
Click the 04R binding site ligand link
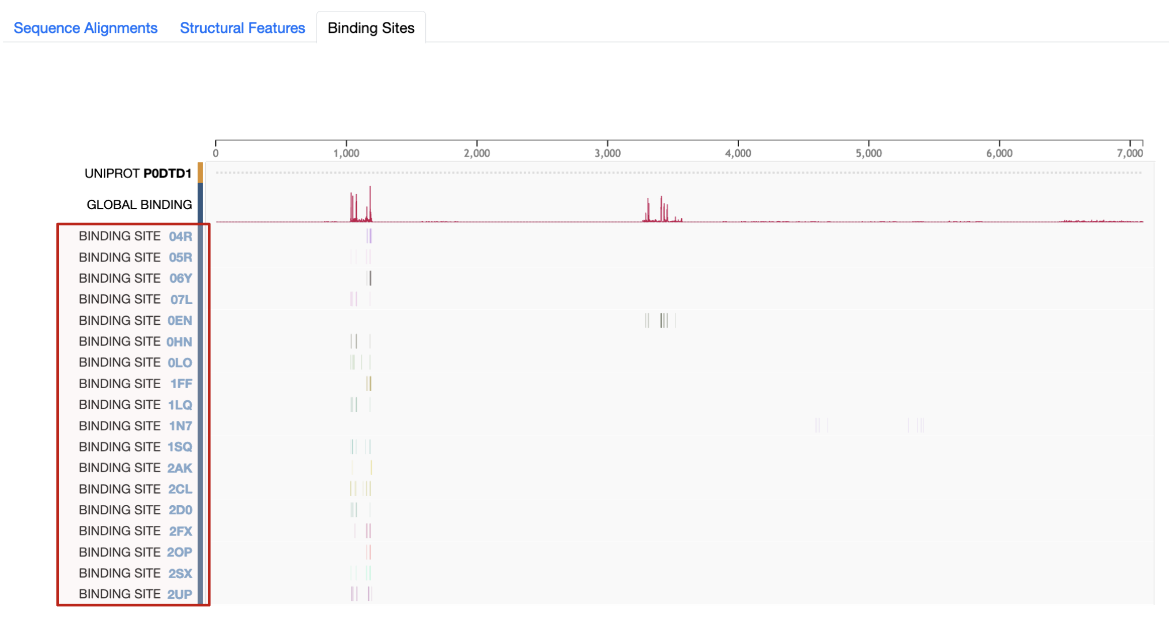coord(180,237)
